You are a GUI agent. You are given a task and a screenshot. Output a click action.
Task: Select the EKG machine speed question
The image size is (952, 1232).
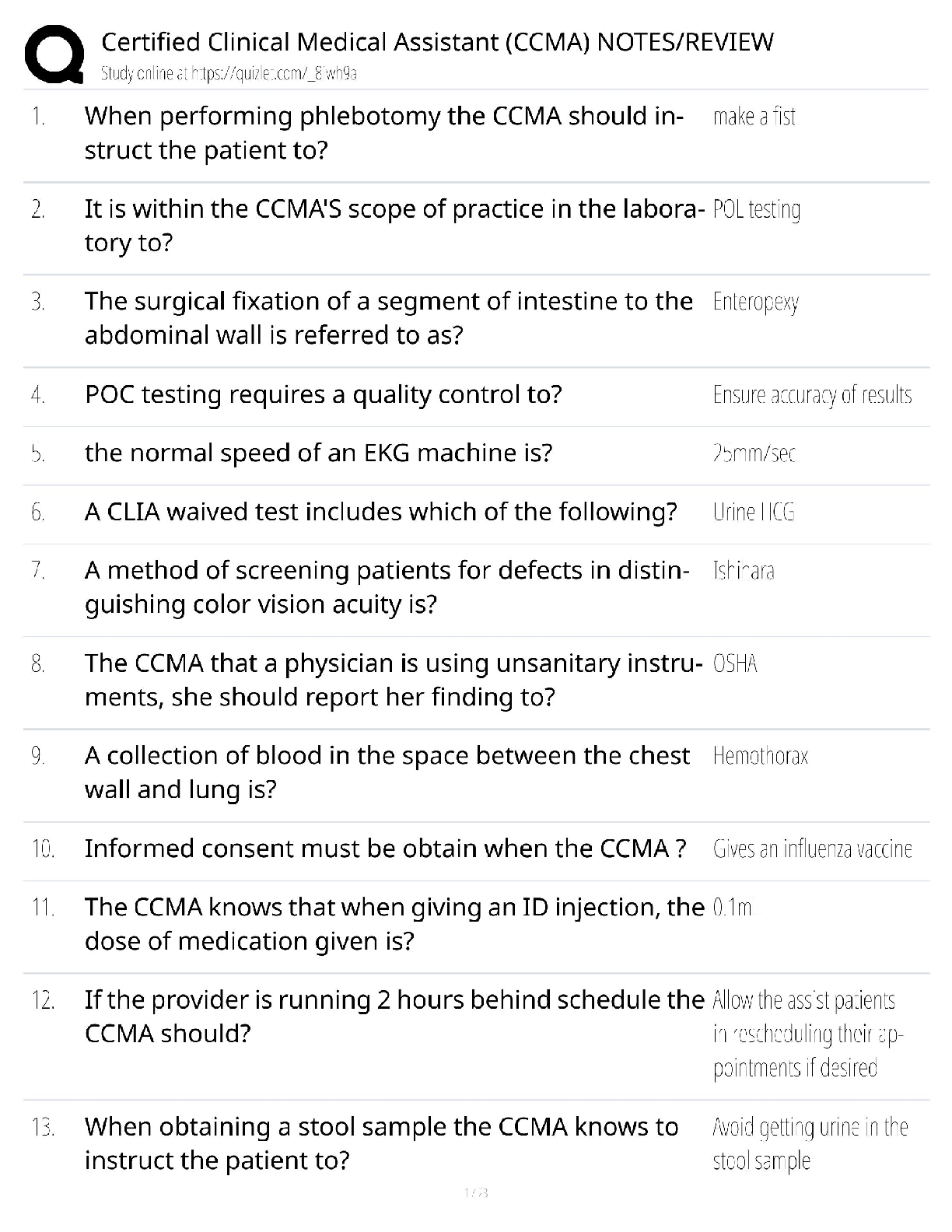[x=318, y=453]
